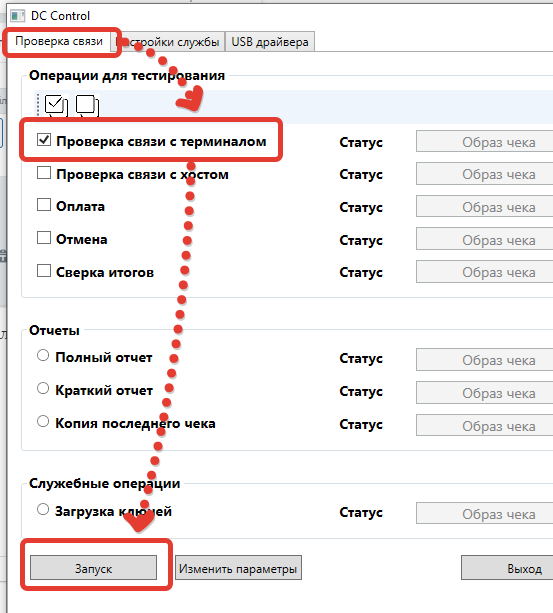Screen dimensions: 553x613
Task: Open the USB драйвера tab
Action: click(270, 42)
